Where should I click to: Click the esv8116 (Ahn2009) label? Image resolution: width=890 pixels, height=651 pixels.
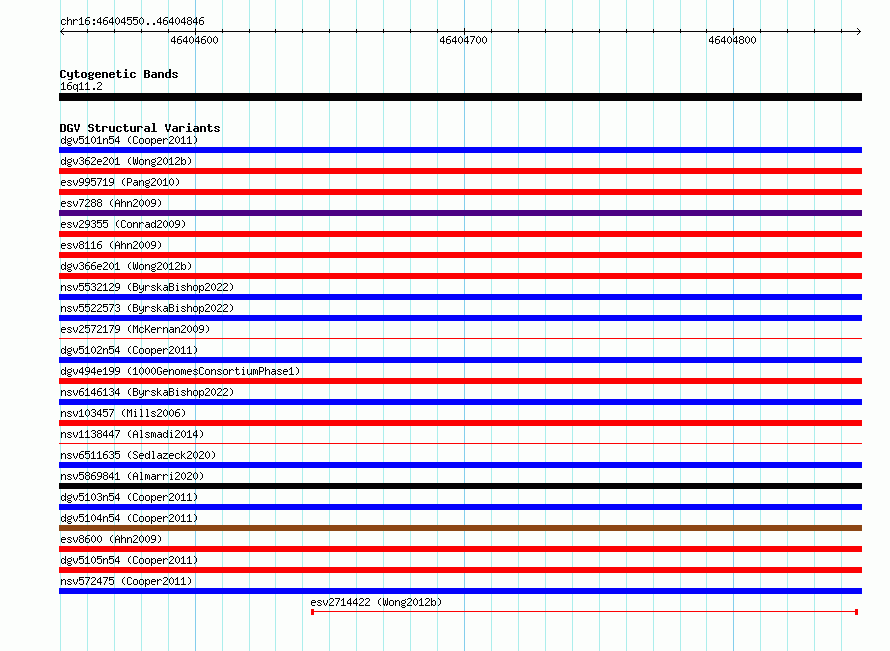pyautogui.click(x=111, y=245)
